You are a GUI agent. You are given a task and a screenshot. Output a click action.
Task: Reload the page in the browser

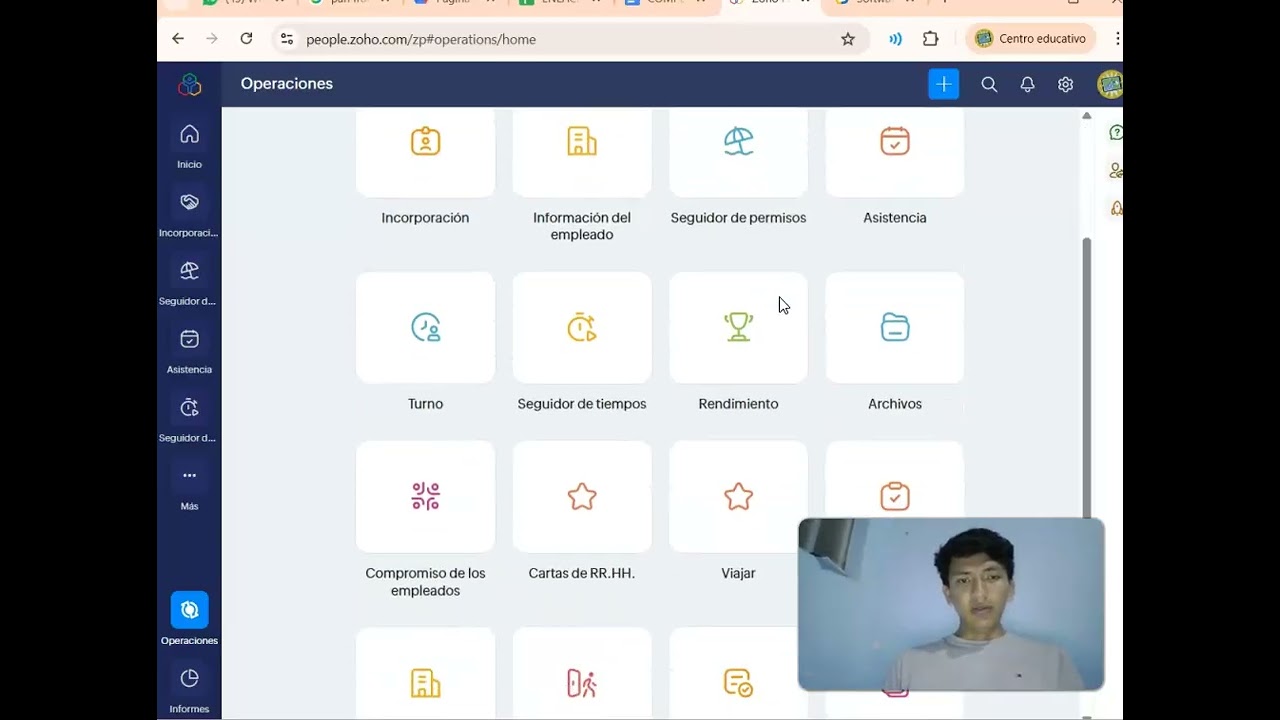[246, 39]
